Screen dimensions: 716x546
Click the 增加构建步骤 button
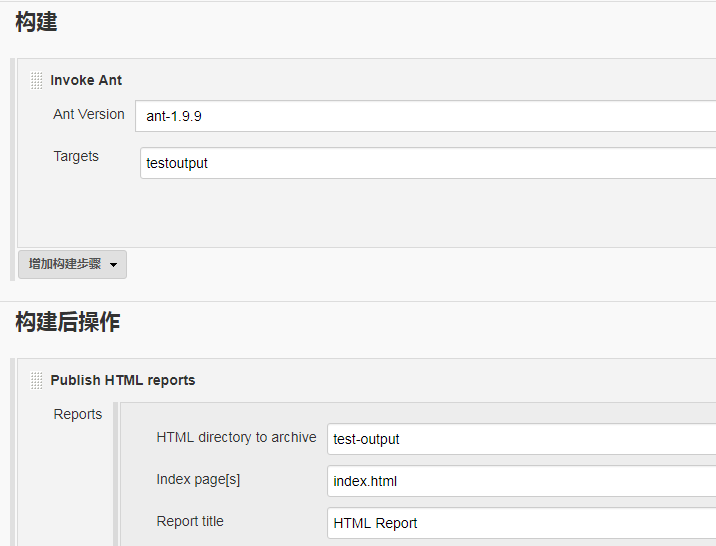coord(65,264)
